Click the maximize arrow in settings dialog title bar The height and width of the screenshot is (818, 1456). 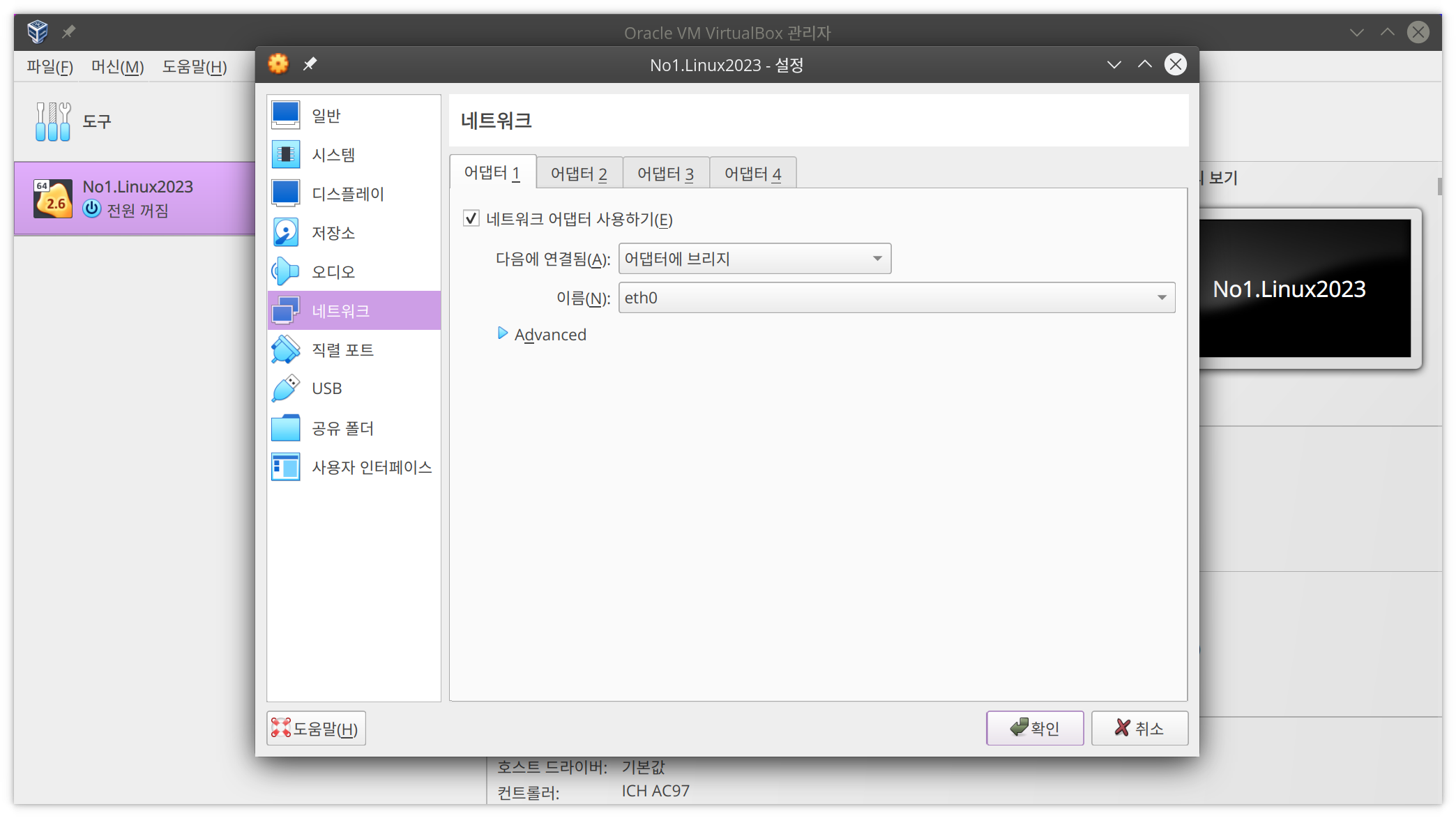1145,64
